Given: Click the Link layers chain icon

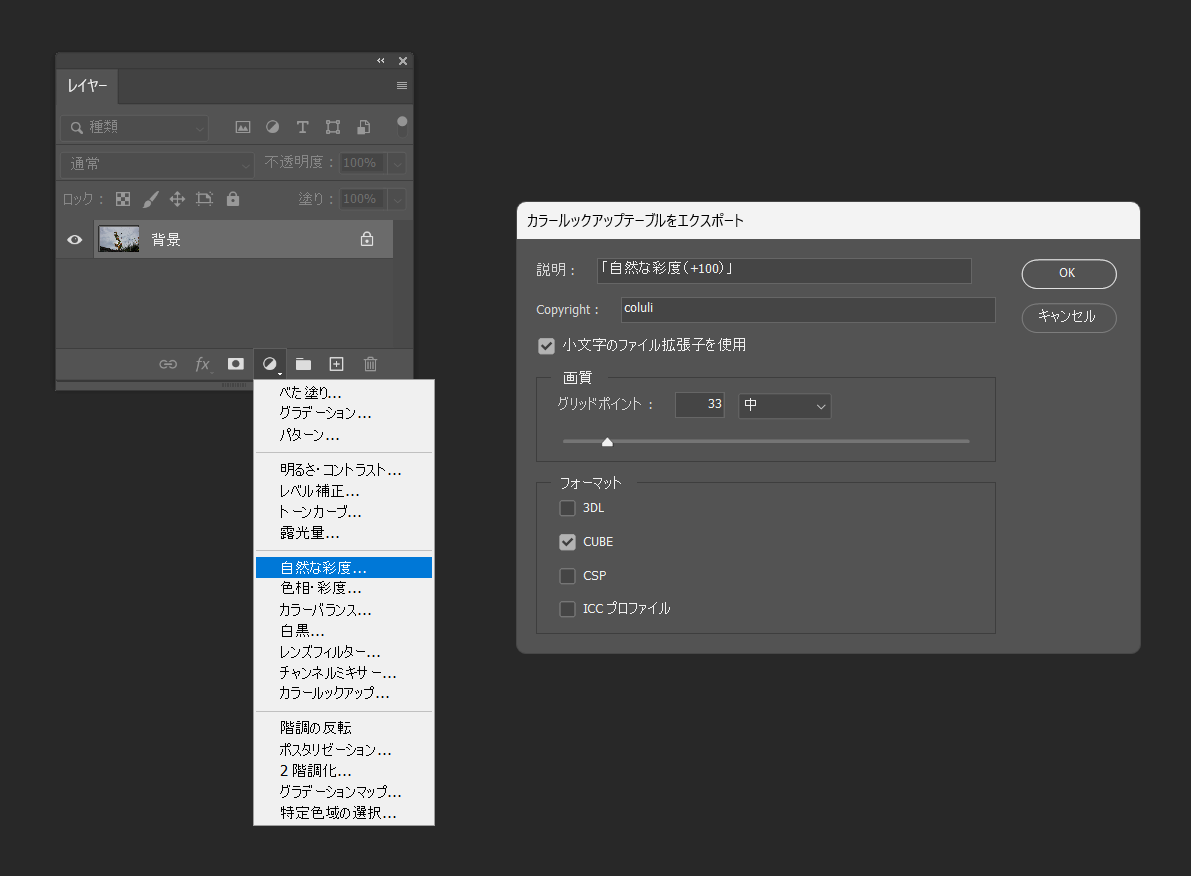Looking at the screenshot, I should pyautogui.click(x=168, y=363).
